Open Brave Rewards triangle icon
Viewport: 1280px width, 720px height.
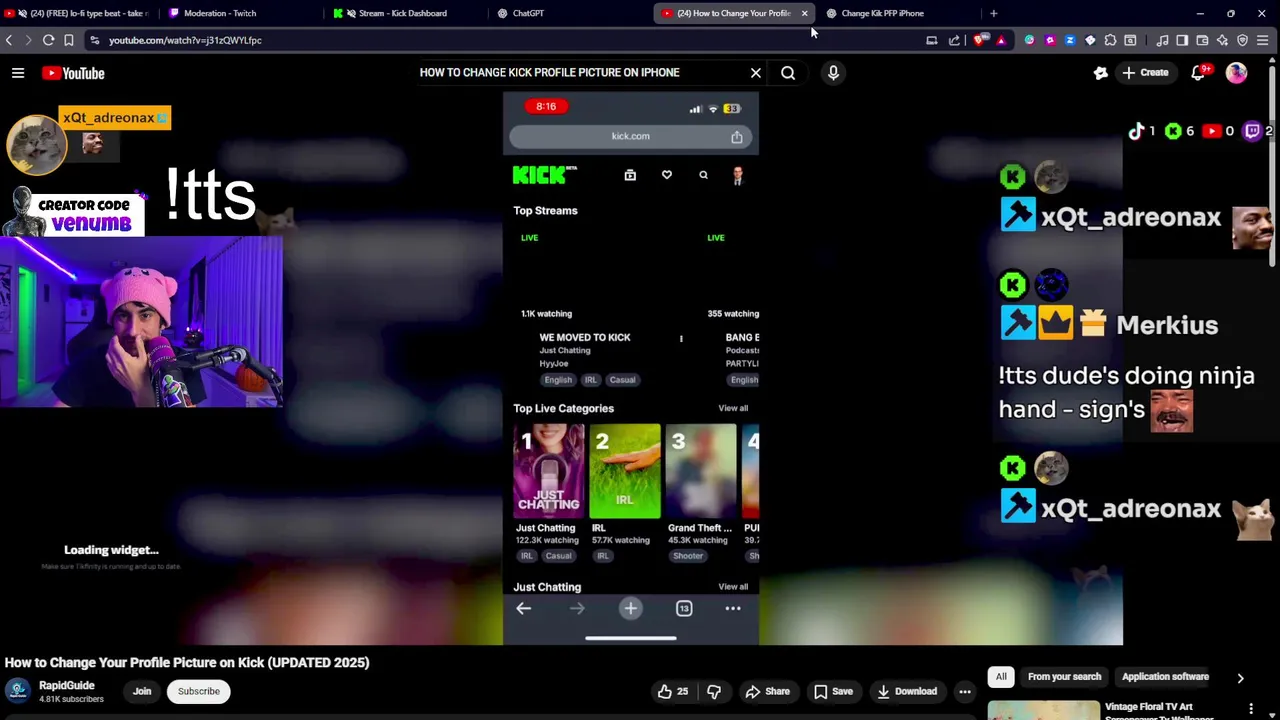[1001, 40]
